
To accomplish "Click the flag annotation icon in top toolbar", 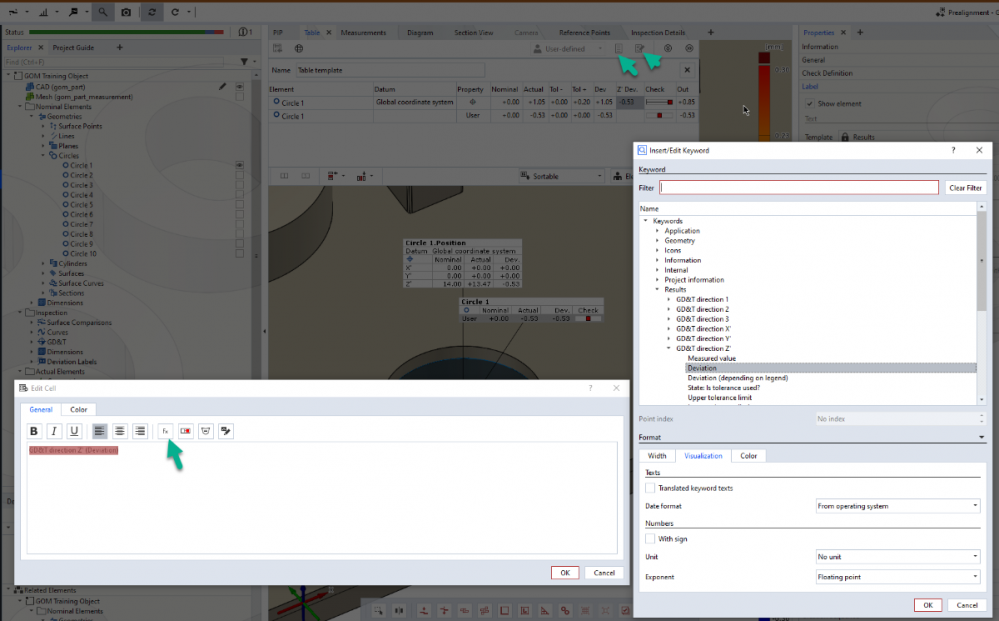I will pyautogui.click(x=73, y=12).
